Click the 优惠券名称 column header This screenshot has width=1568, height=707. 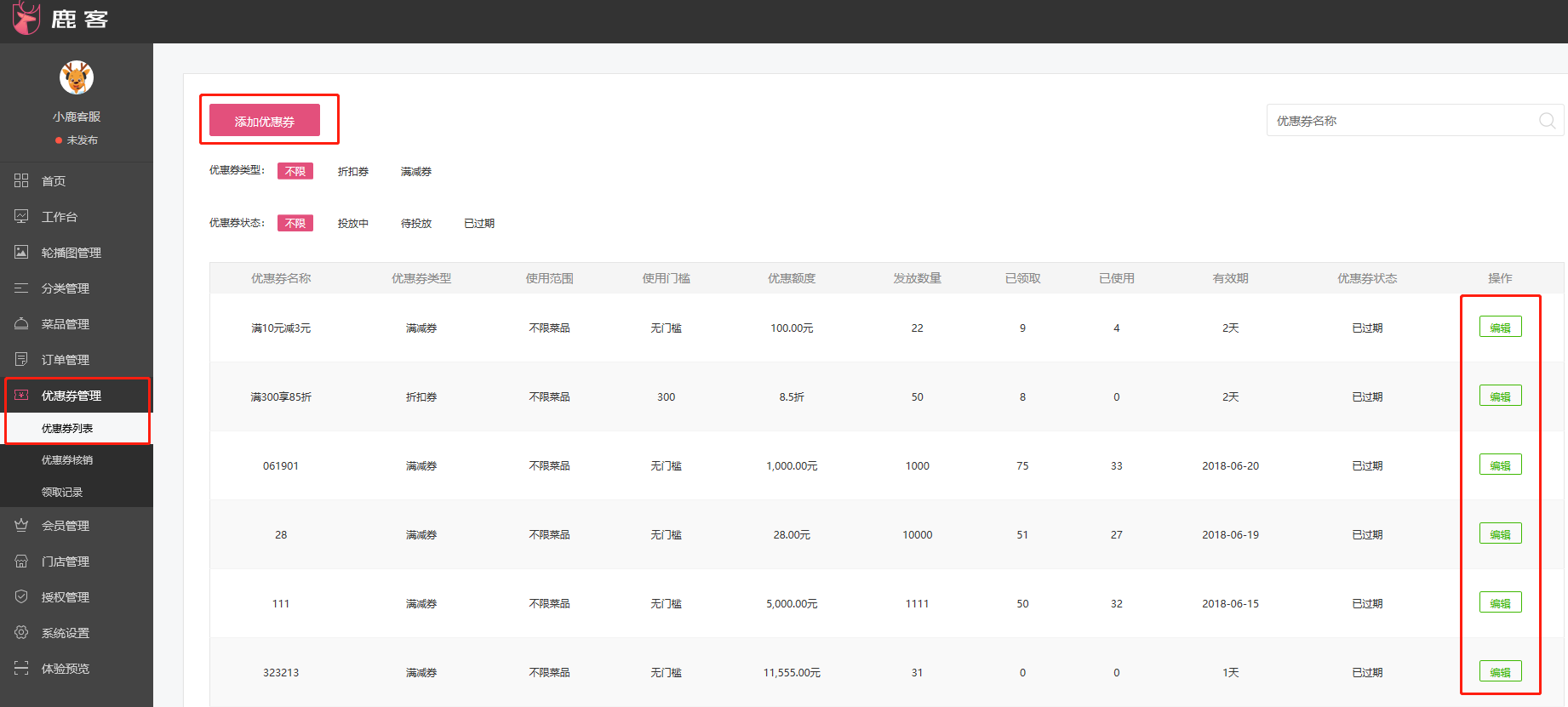(281, 278)
